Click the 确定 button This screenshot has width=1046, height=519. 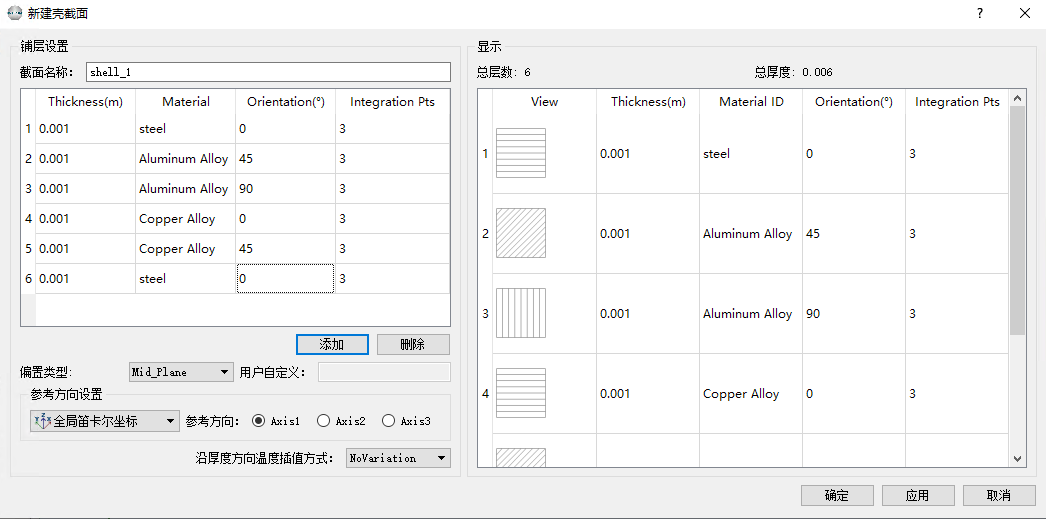click(837, 495)
